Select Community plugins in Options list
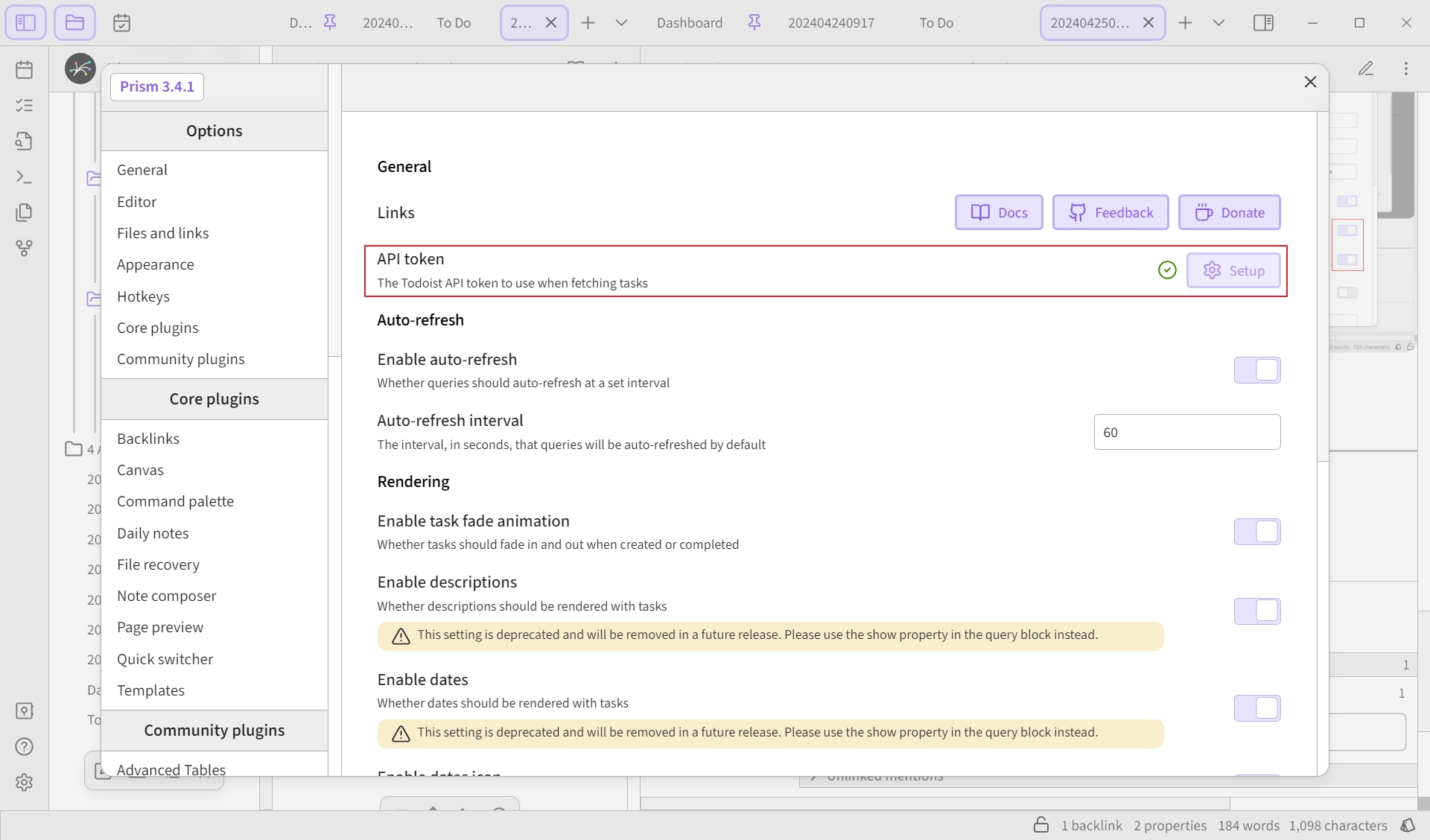Screen dimensions: 1430x840 point(181,359)
